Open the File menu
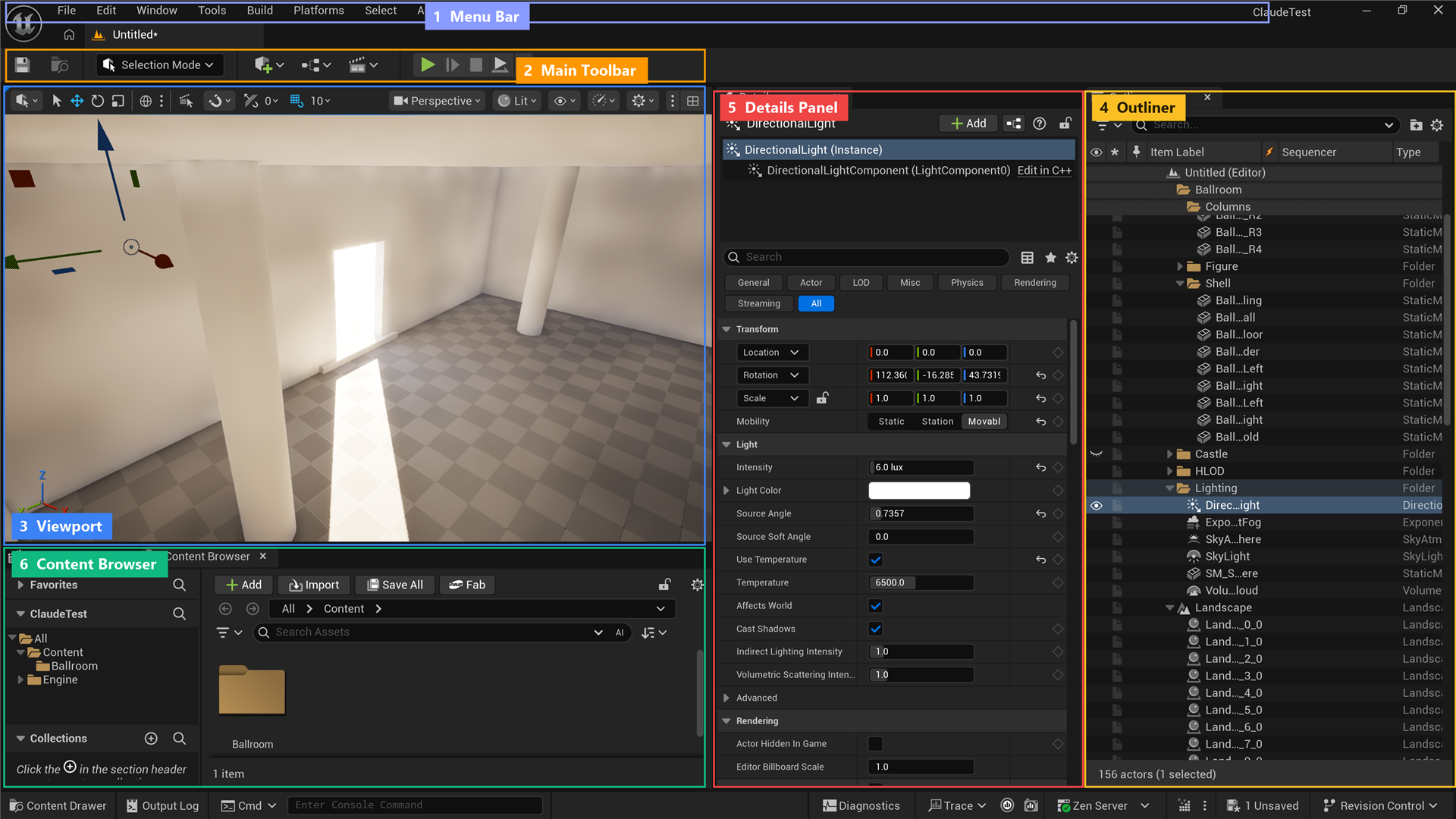Screen dimensions: 1456x819 coord(67,11)
